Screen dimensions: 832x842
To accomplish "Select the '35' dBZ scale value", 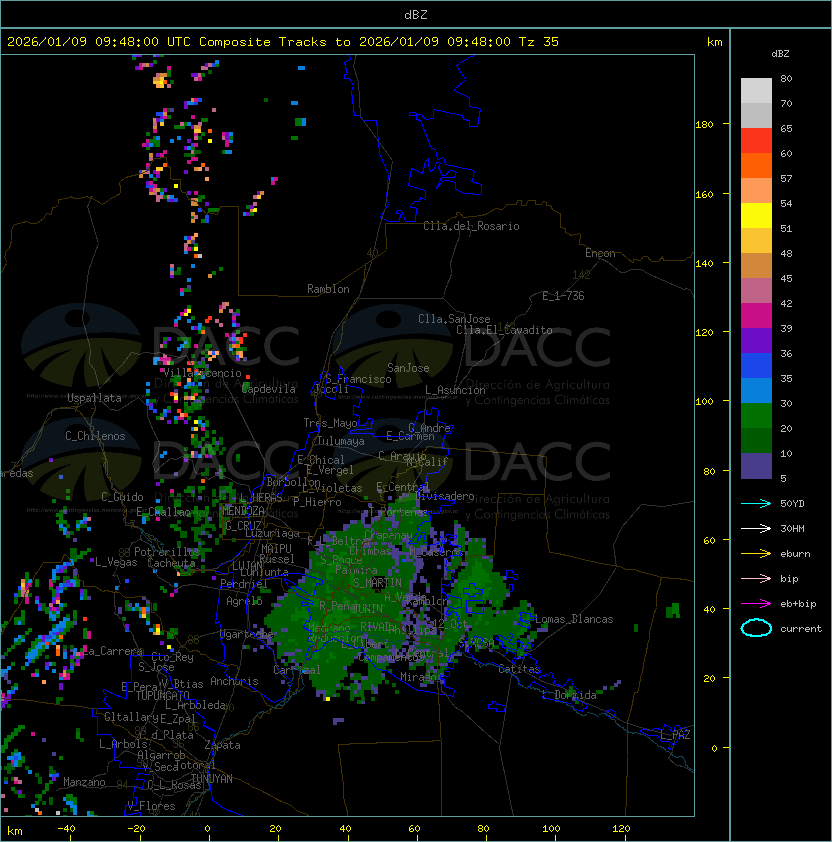I will click(x=786, y=379).
